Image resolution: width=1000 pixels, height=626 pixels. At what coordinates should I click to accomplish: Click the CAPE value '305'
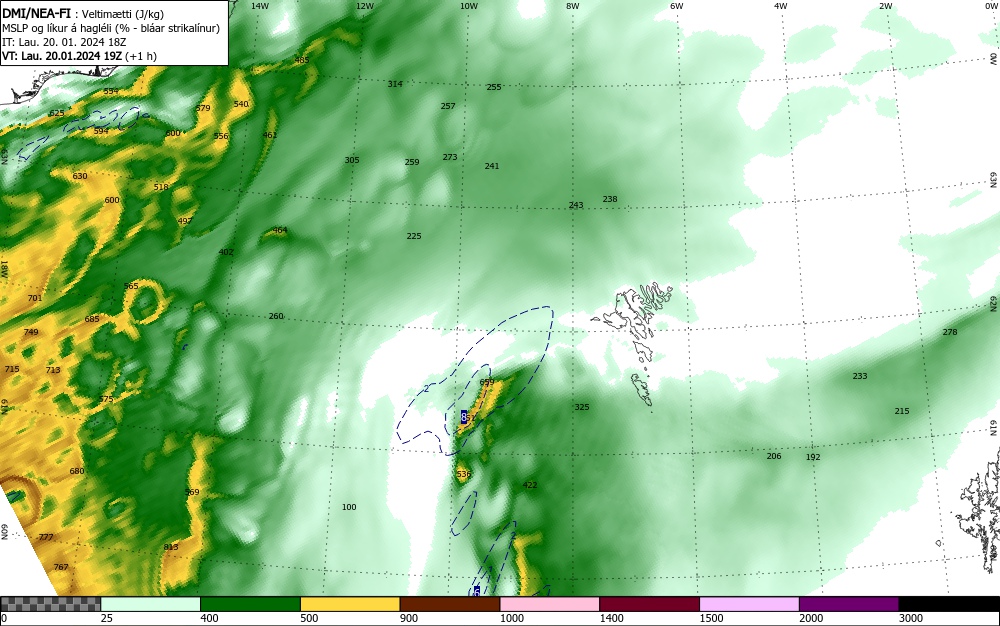pyautogui.click(x=352, y=160)
